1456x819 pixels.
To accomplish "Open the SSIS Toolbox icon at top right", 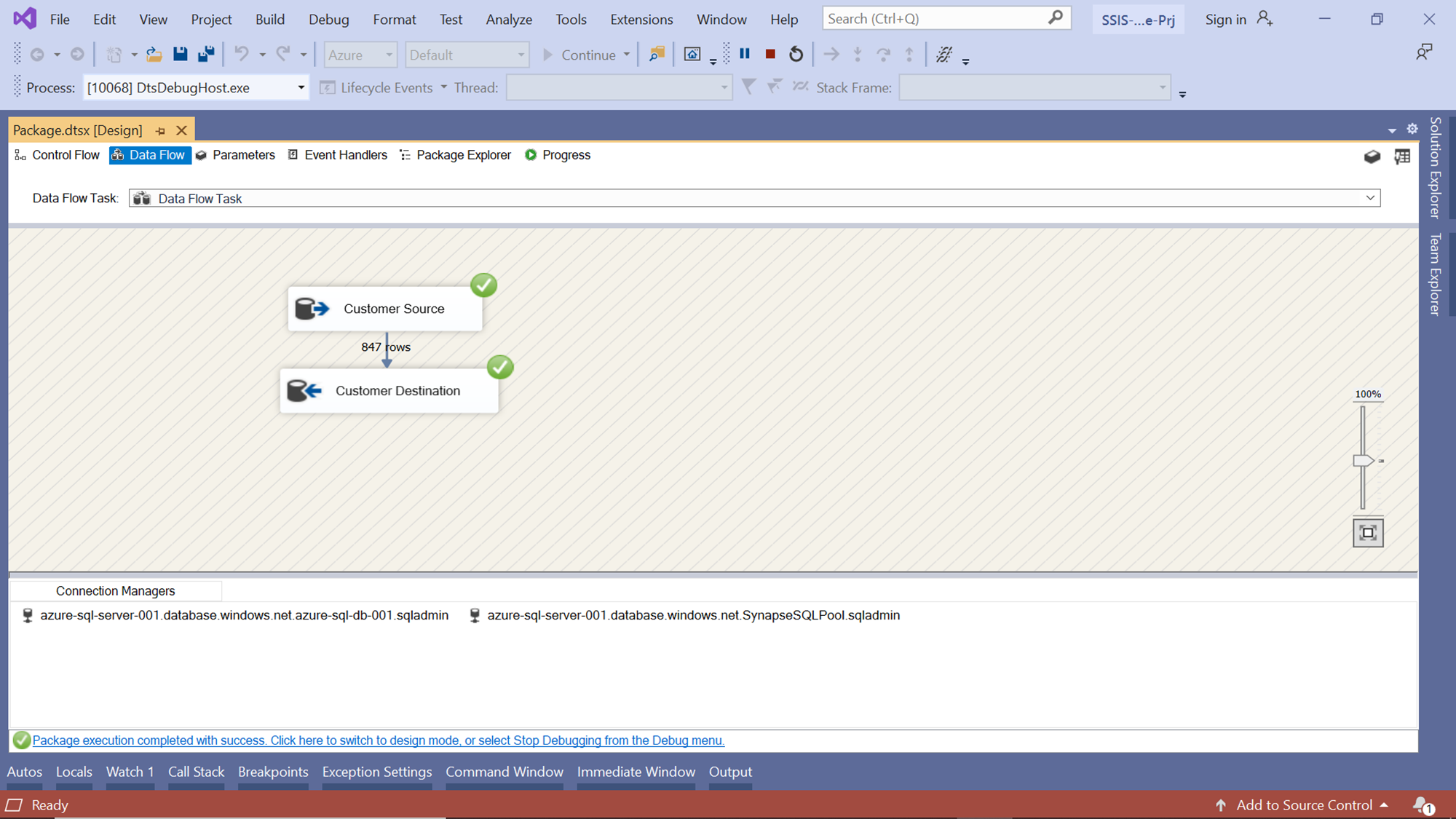I will pyautogui.click(x=1372, y=157).
